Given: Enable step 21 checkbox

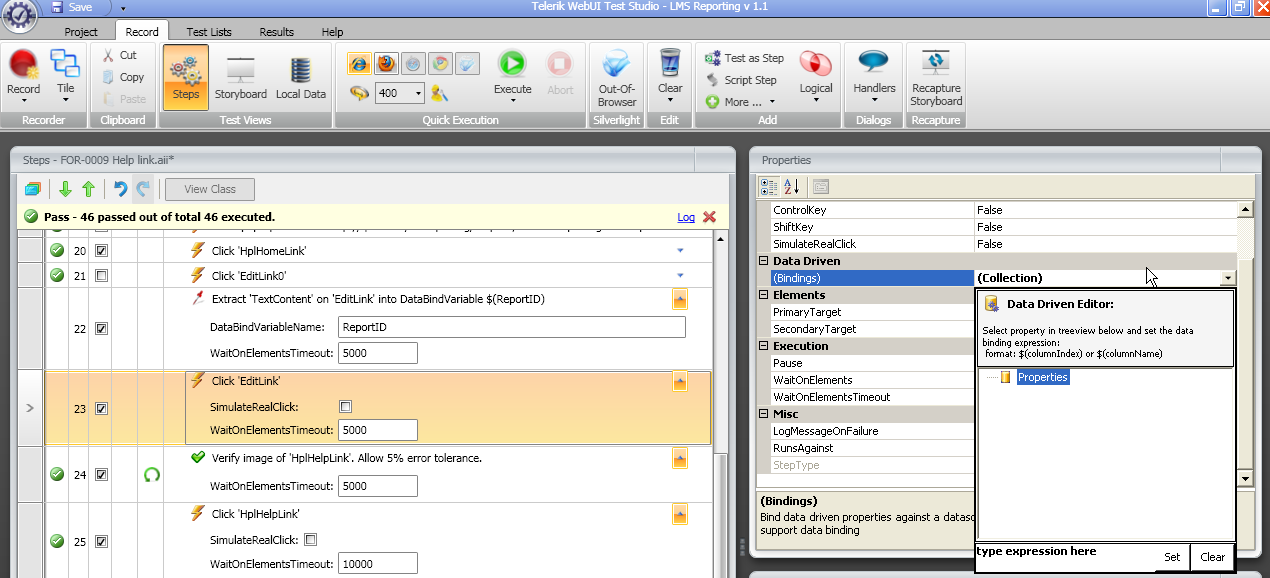Looking at the screenshot, I should 101,275.
